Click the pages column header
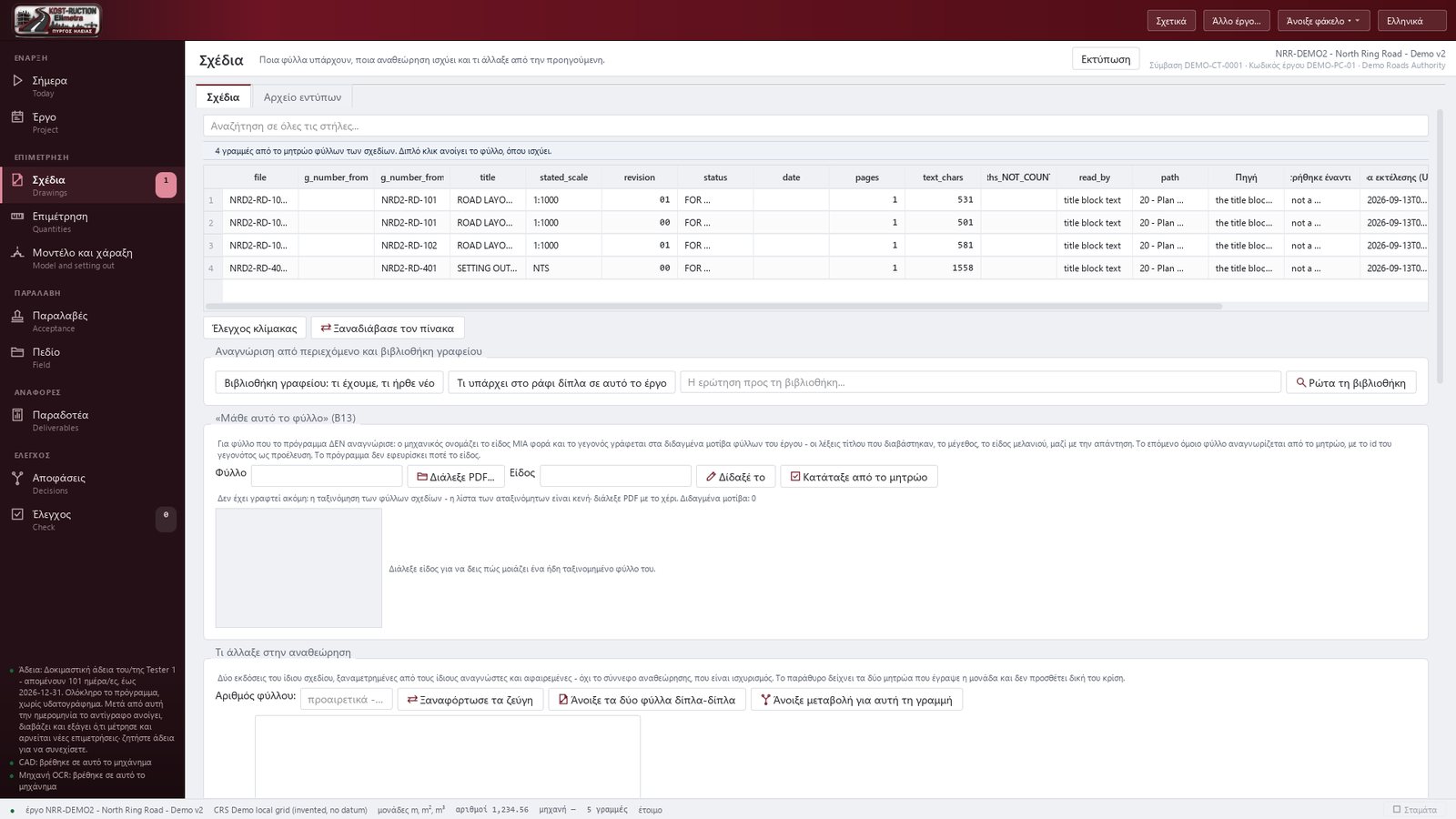1456x819 pixels. pos(867,177)
